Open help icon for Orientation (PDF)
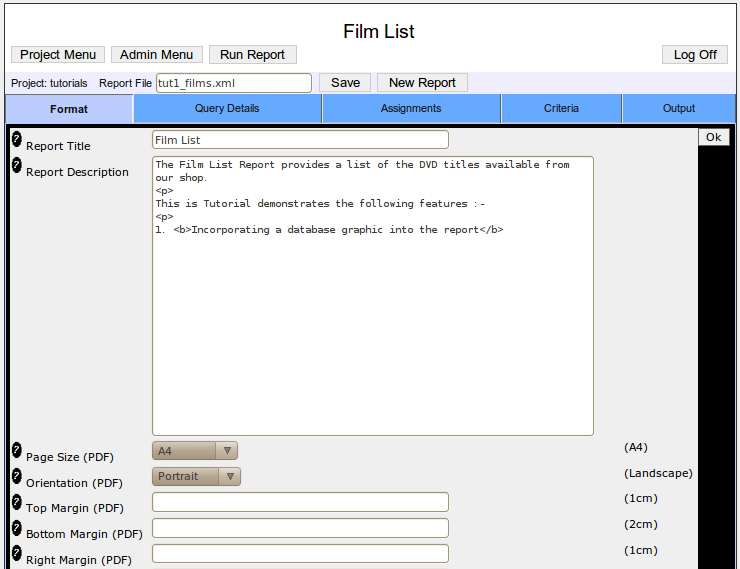The width and height of the screenshot is (740, 569). point(17,476)
